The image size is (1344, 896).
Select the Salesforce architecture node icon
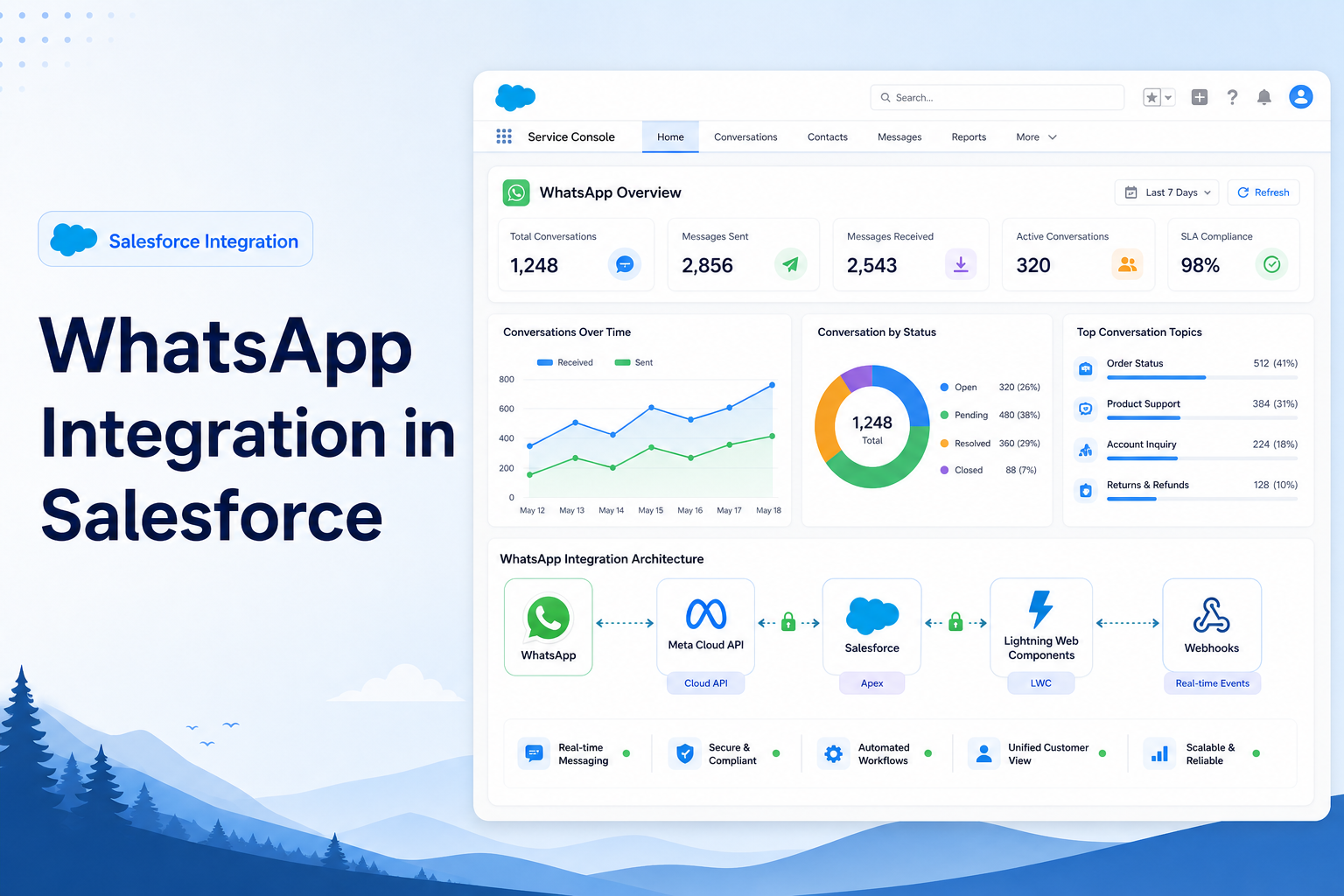[x=872, y=616]
